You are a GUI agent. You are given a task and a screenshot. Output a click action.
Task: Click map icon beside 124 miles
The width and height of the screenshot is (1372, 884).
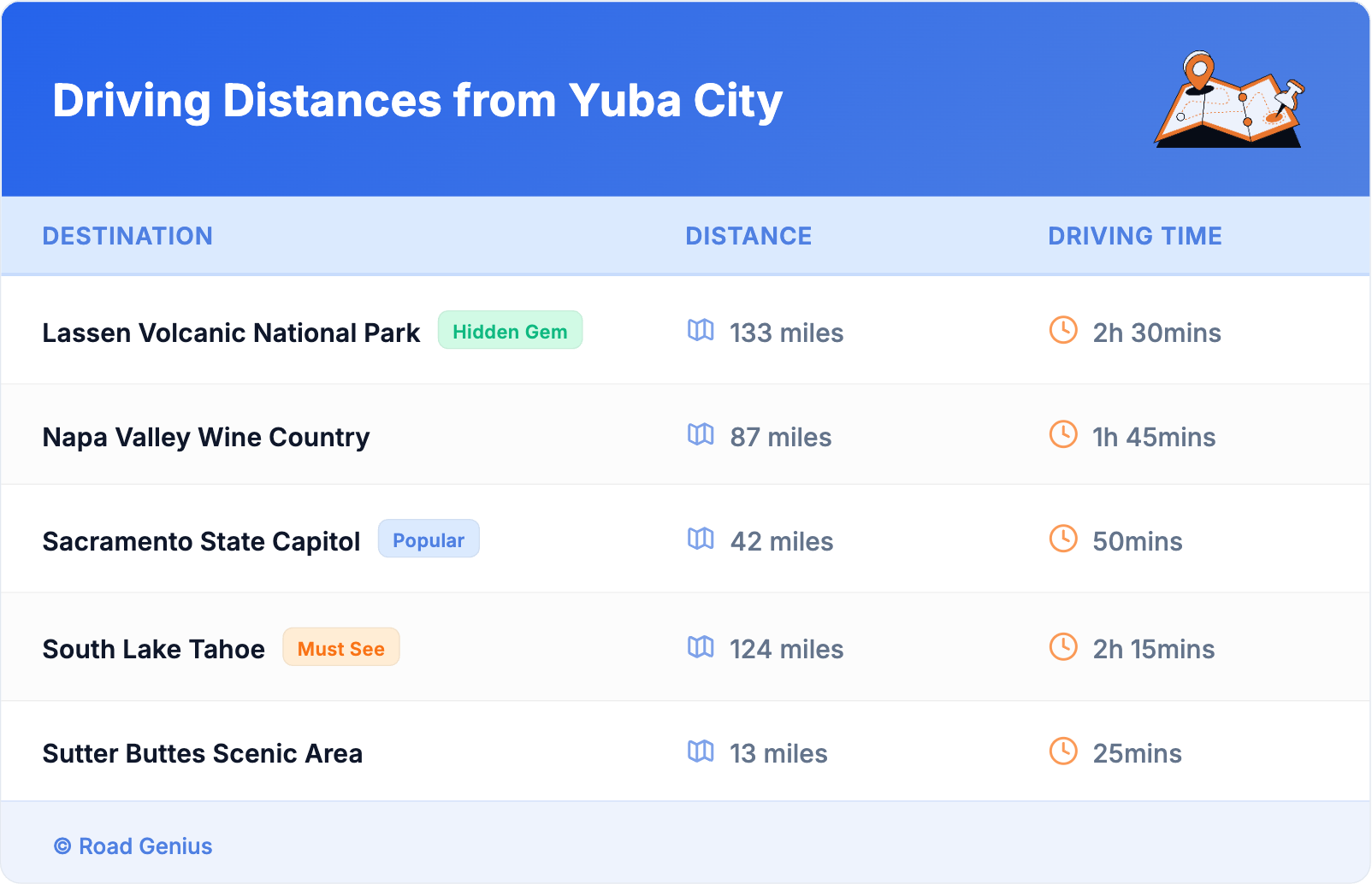pos(701,646)
